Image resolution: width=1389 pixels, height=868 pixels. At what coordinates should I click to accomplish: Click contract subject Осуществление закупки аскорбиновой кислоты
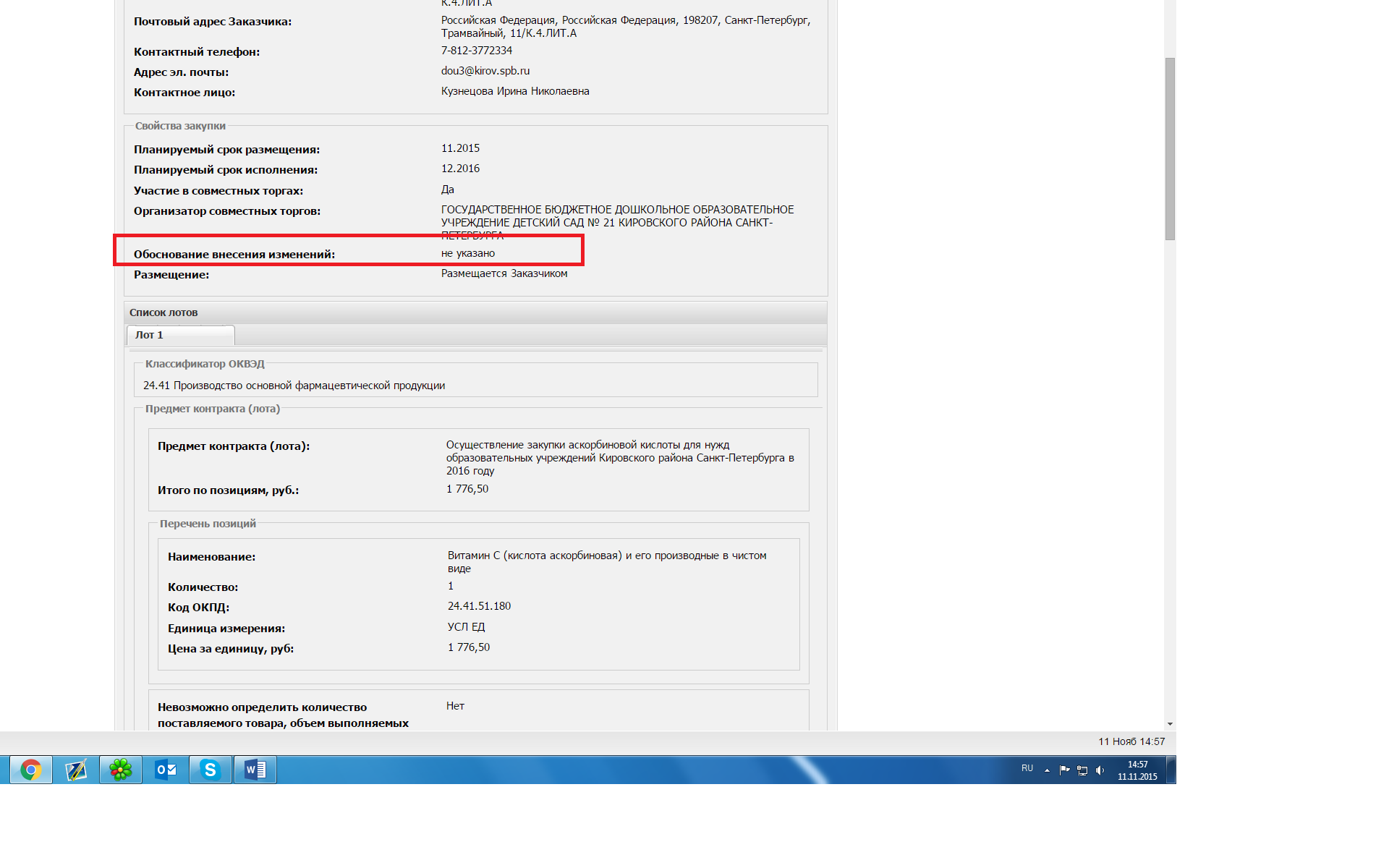[620, 458]
